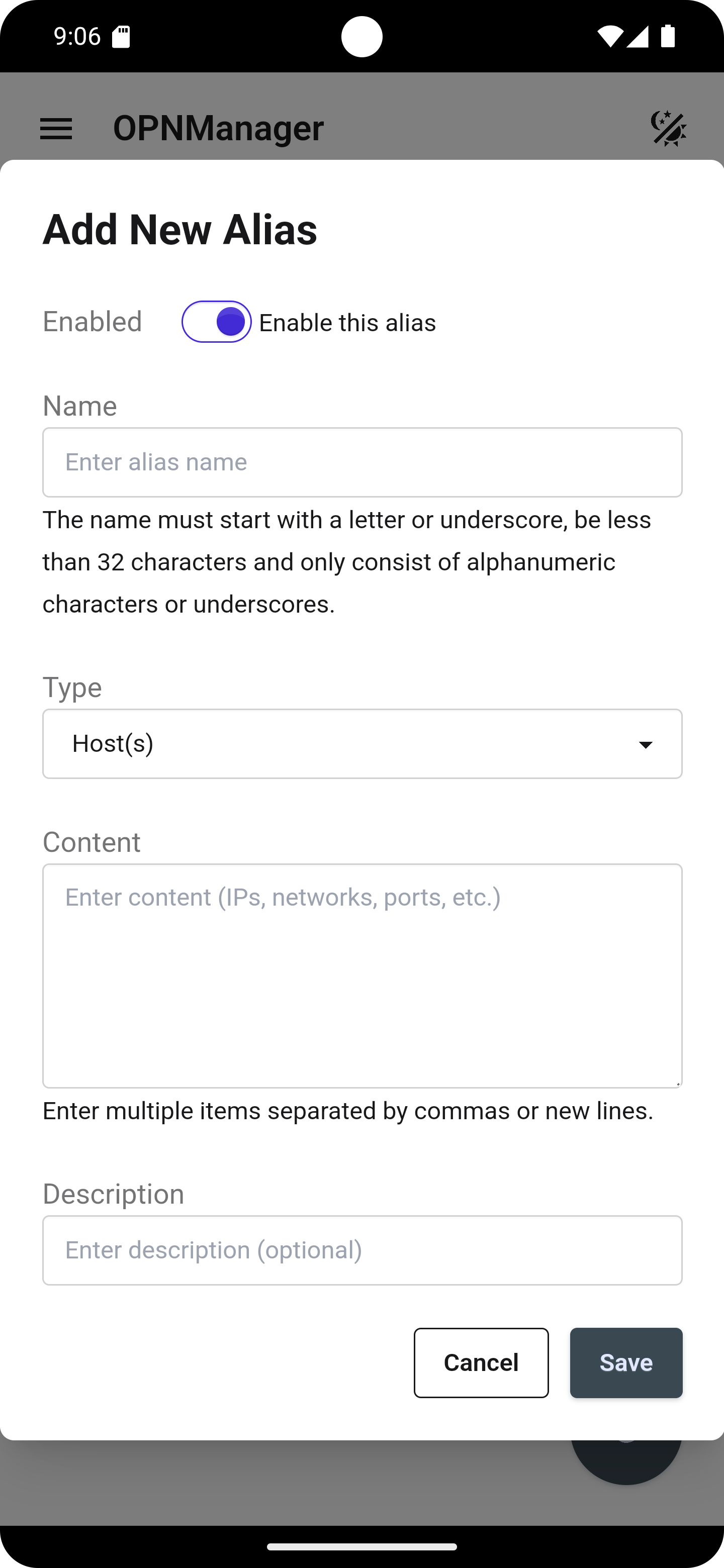Click the Content textarea resize handle
Viewport: 724px width, 1568px height.
tap(677, 1083)
